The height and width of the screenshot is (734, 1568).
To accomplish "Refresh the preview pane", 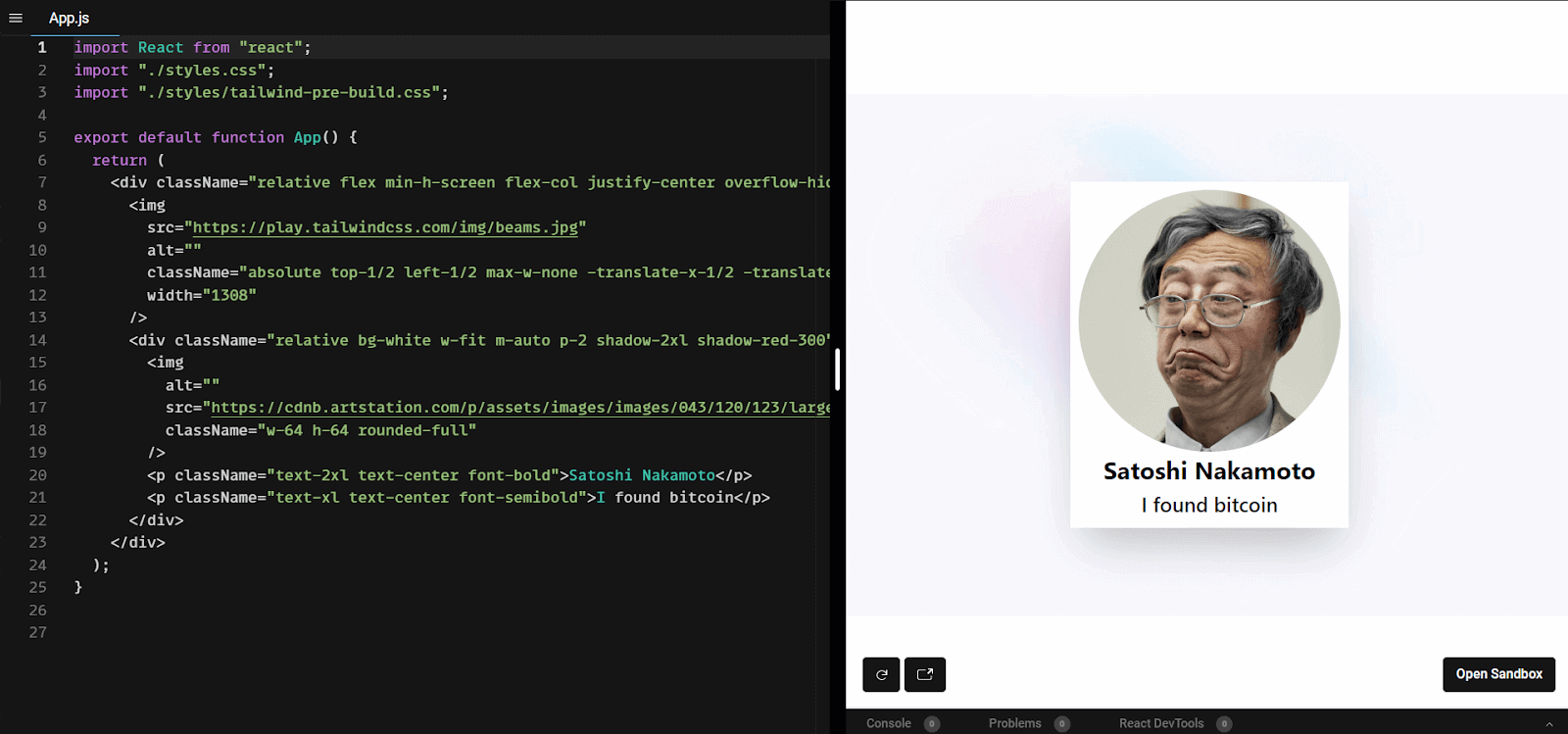I will click(x=881, y=674).
